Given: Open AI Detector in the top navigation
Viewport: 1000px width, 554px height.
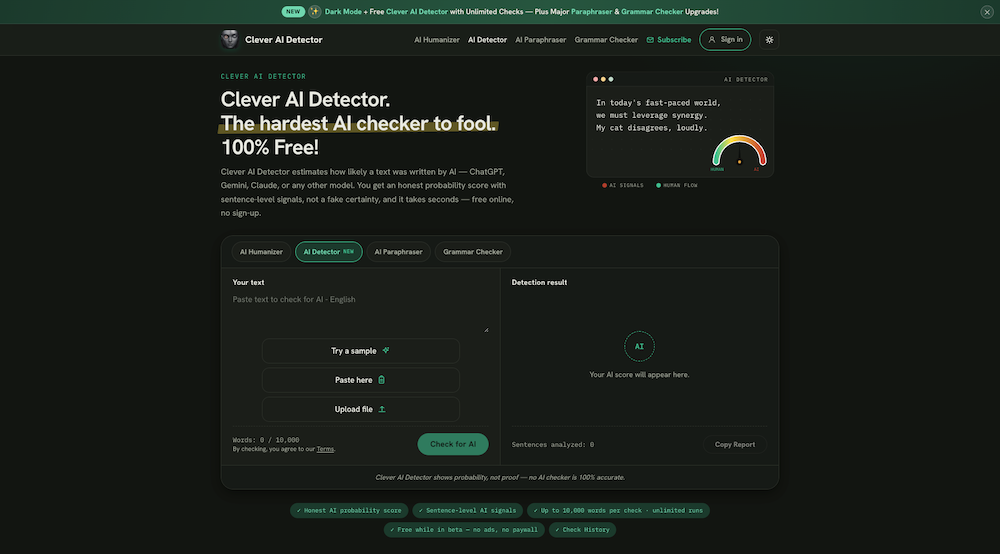Looking at the screenshot, I should coord(487,40).
